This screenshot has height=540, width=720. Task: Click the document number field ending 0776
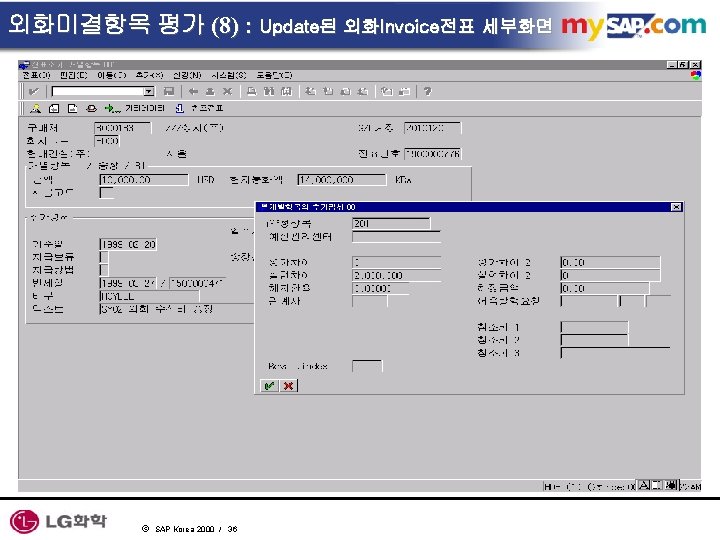(x=432, y=153)
